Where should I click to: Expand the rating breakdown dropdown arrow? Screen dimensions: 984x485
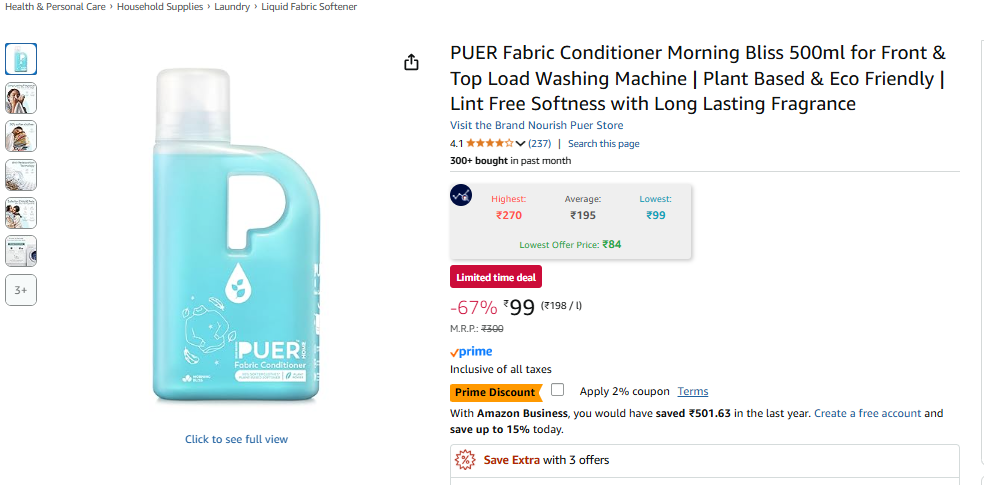520,144
